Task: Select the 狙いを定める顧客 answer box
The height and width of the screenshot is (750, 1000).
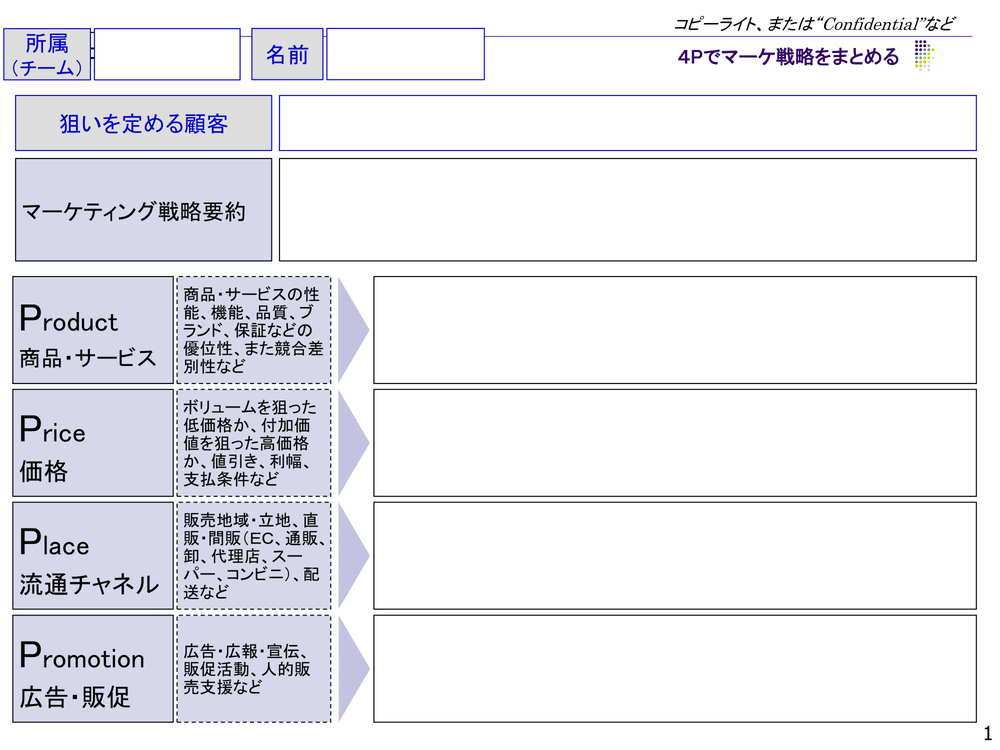Action: coord(627,123)
